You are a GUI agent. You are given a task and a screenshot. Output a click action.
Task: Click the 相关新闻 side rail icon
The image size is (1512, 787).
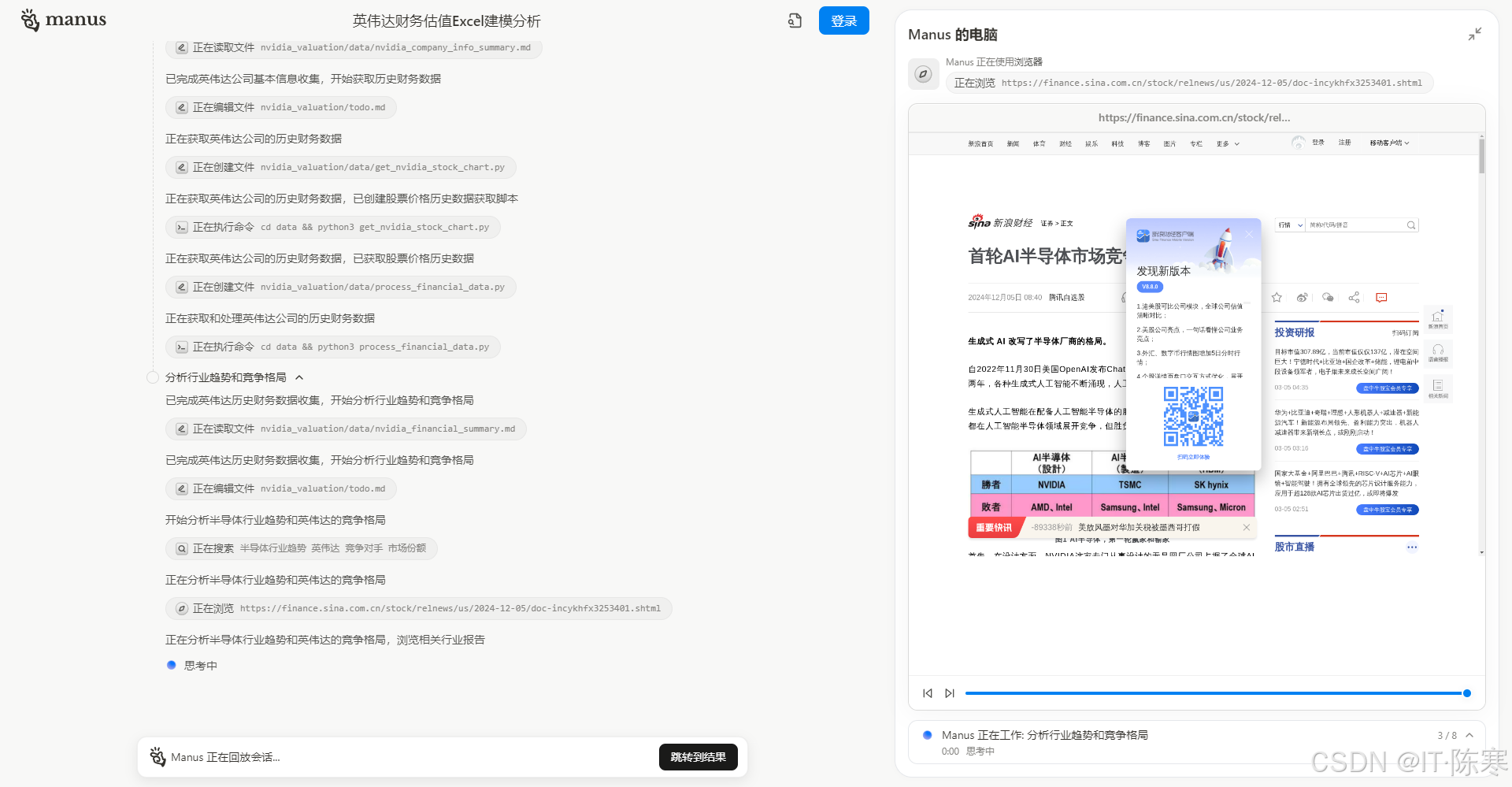1438,388
